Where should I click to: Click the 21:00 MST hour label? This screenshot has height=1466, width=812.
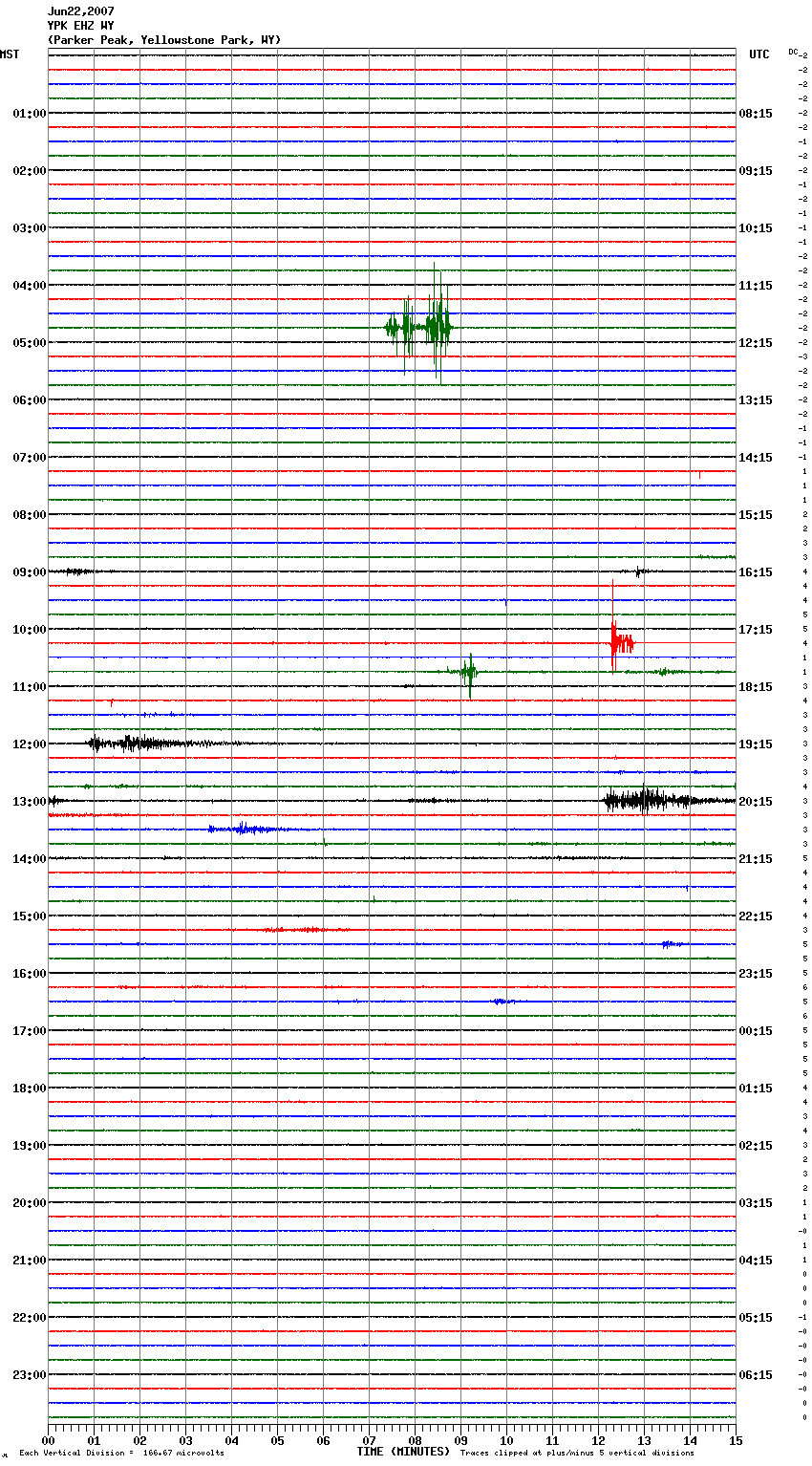tap(30, 1261)
